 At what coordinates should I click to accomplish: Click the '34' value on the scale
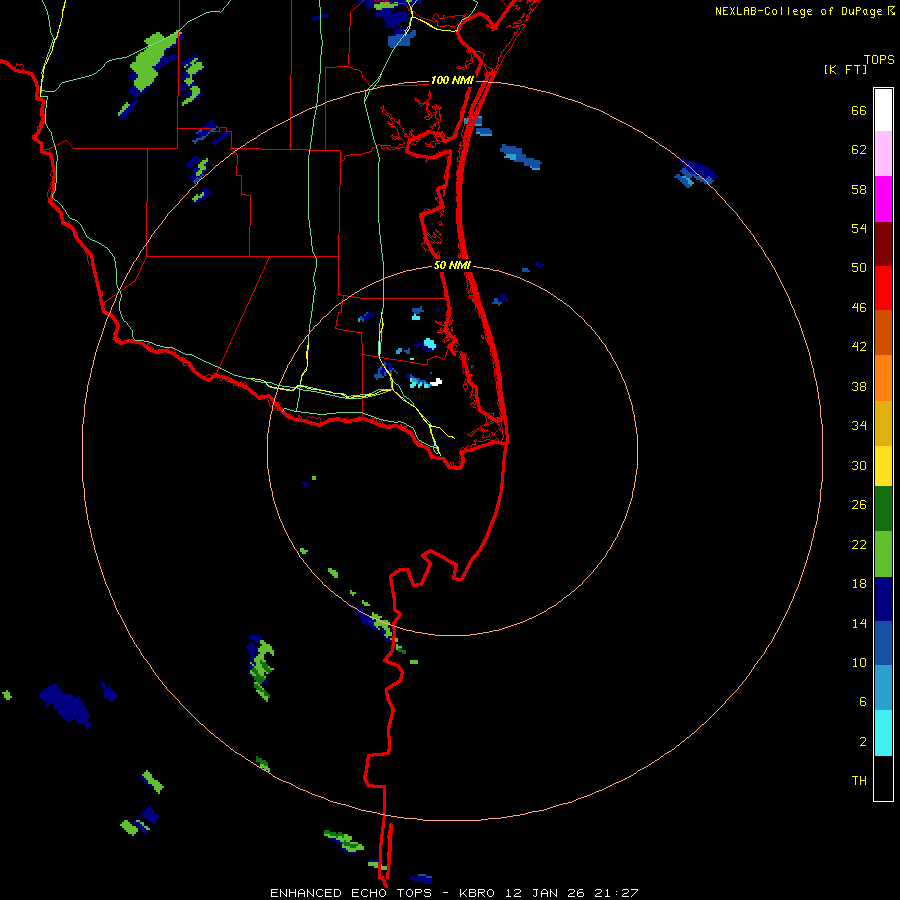click(859, 426)
